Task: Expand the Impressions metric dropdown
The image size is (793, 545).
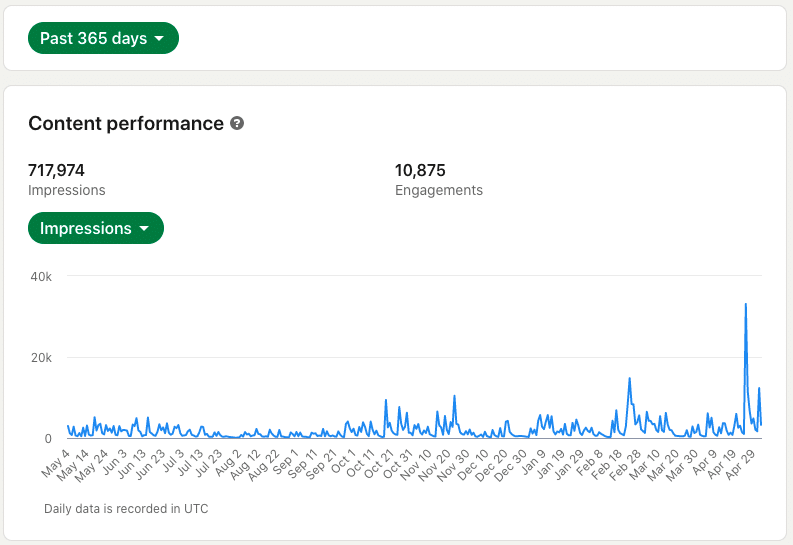Action: (95, 228)
